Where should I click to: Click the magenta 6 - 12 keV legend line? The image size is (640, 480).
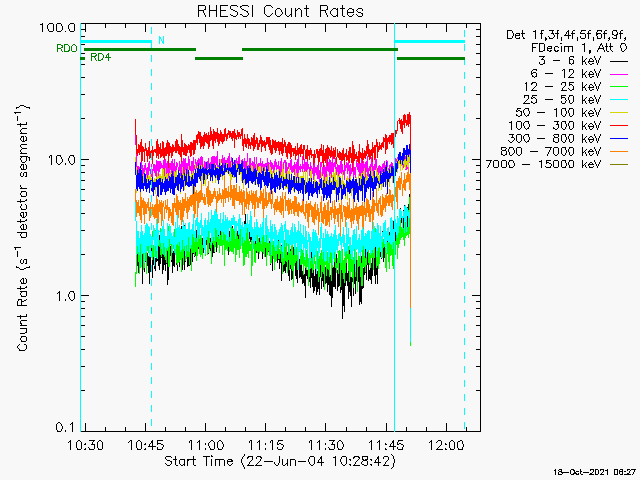(619, 73)
